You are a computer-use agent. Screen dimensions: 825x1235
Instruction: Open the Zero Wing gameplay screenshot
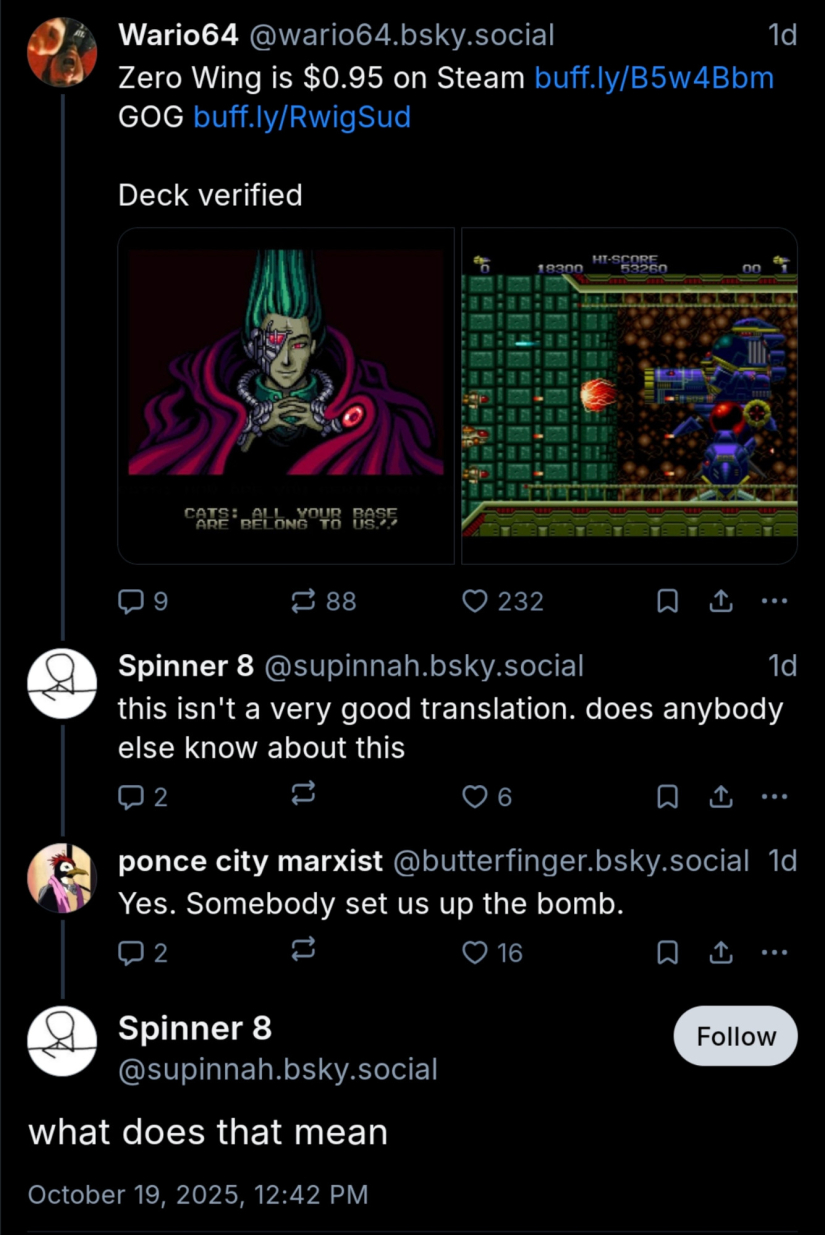629,396
